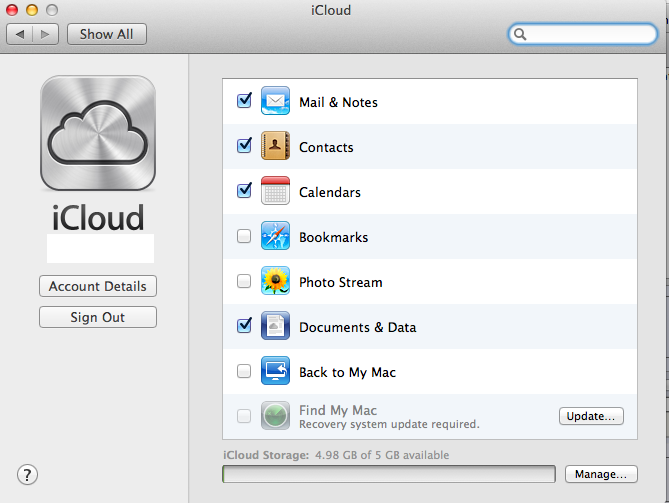Enable the Bookmarks checkbox
This screenshot has width=669, height=503.
[244, 236]
